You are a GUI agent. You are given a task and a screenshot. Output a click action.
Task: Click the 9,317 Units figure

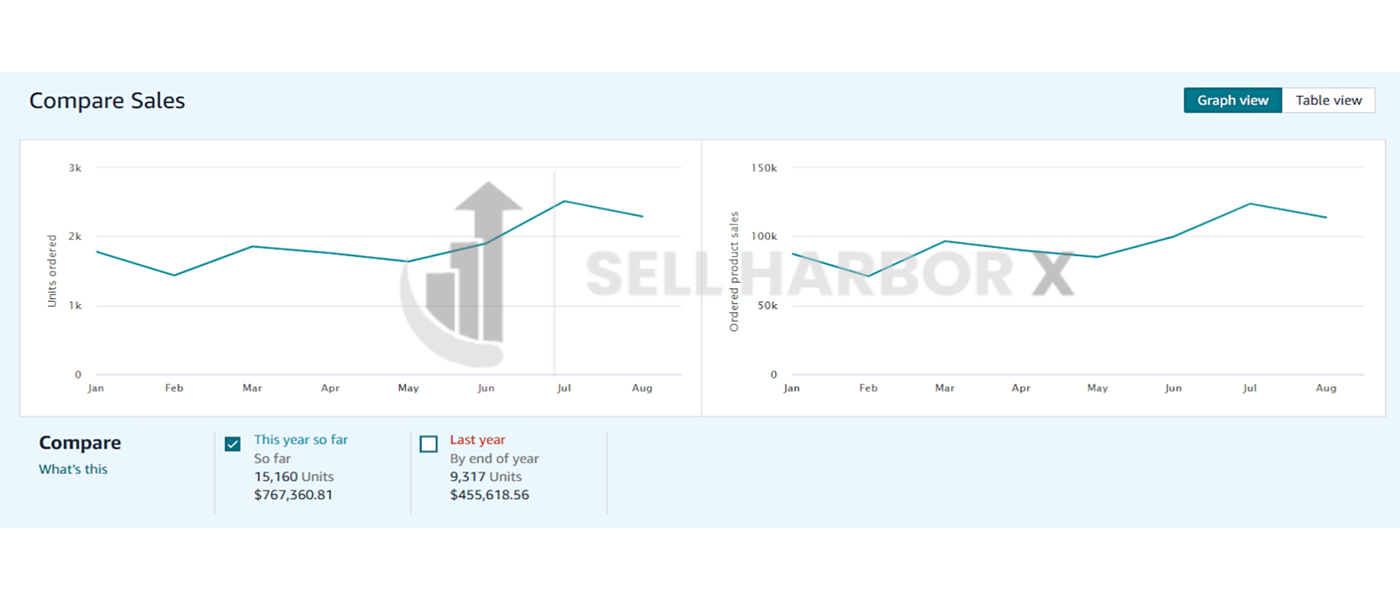(x=488, y=477)
